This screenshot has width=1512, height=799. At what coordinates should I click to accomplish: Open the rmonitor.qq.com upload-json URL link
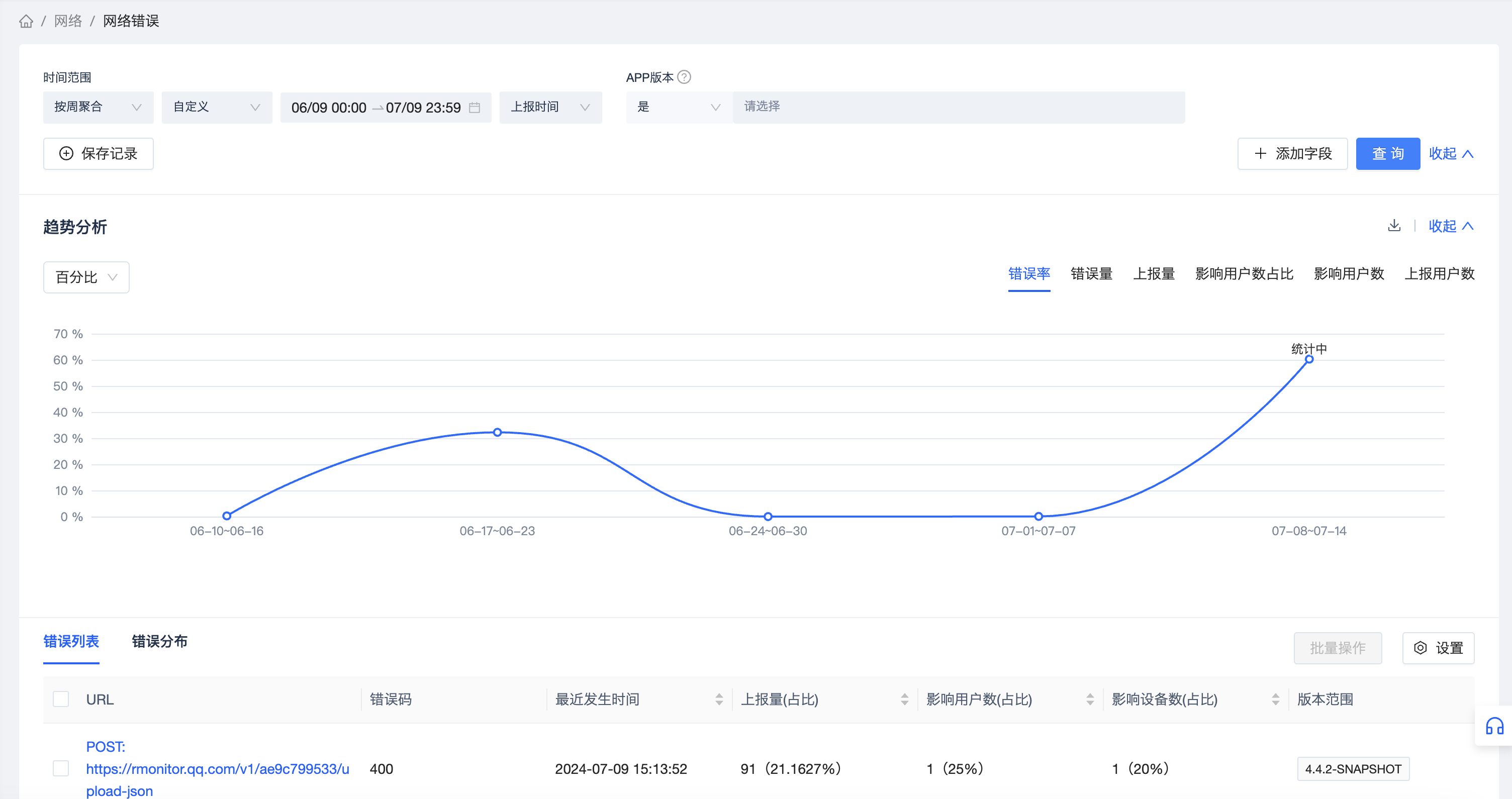217,768
